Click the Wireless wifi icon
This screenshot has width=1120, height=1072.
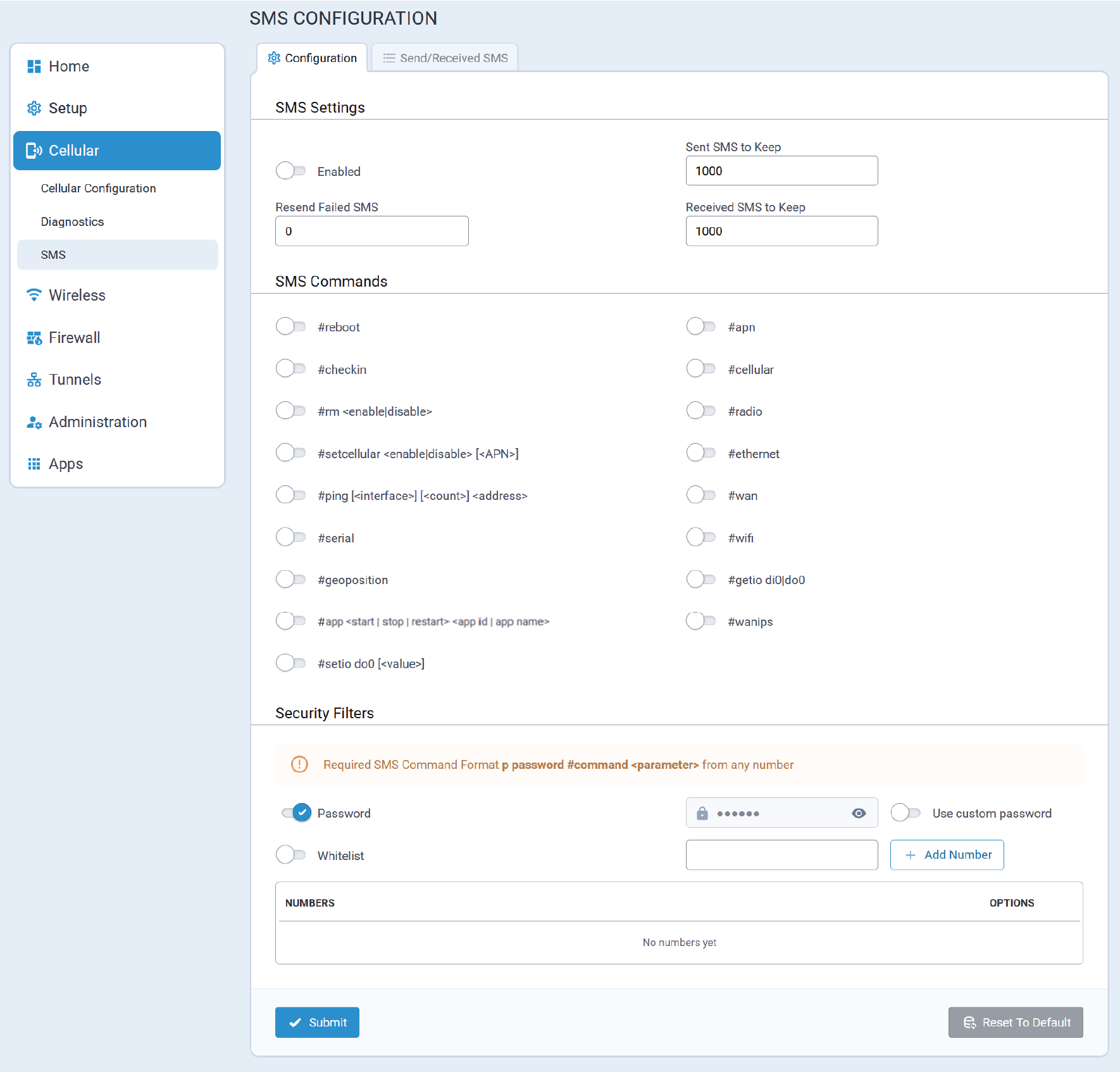click(x=34, y=296)
